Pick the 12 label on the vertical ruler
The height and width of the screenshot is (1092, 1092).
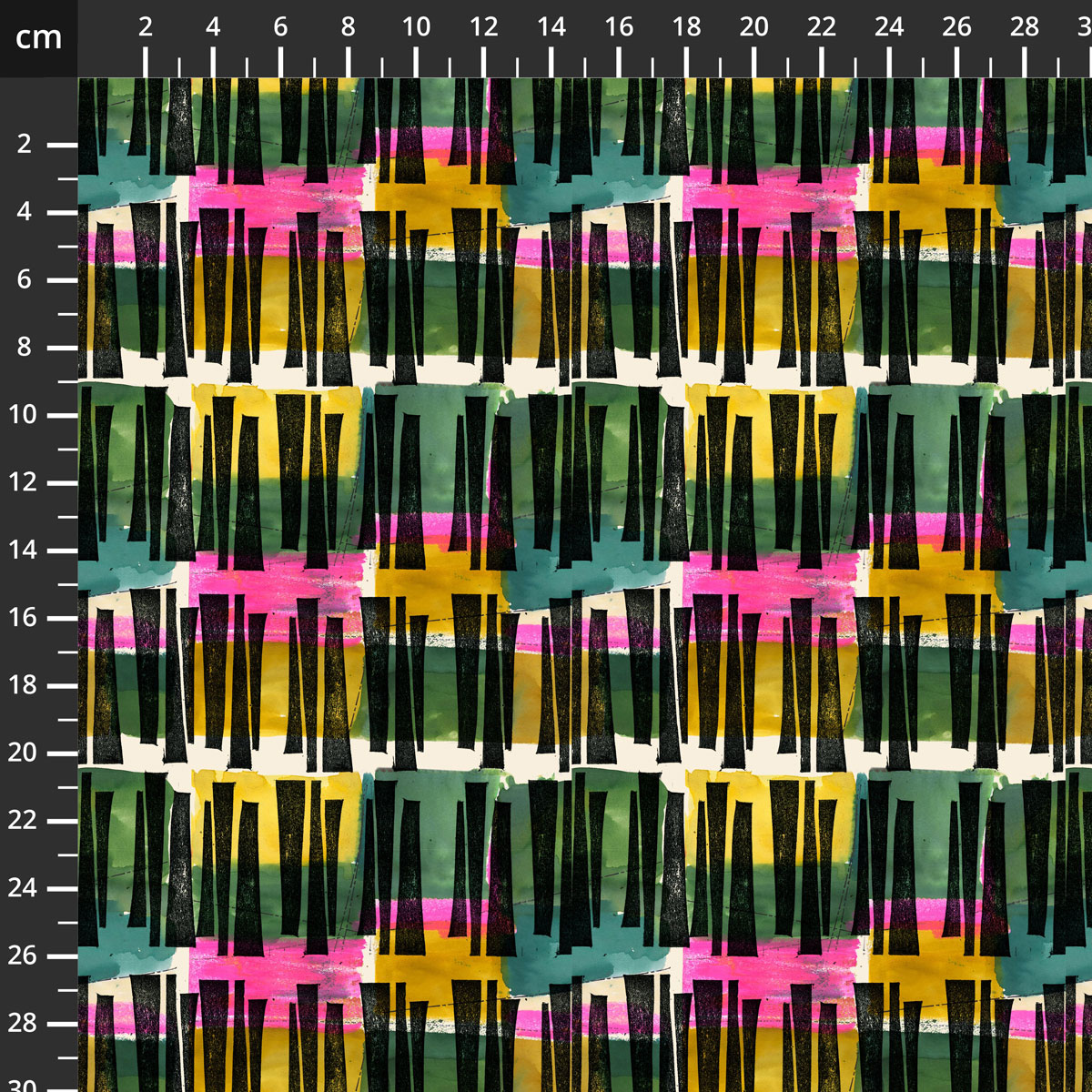[25, 482]
